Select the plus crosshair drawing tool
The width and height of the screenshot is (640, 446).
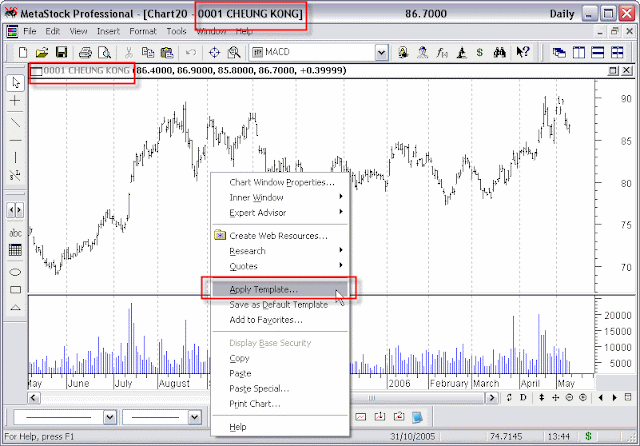tap(15, 100)
